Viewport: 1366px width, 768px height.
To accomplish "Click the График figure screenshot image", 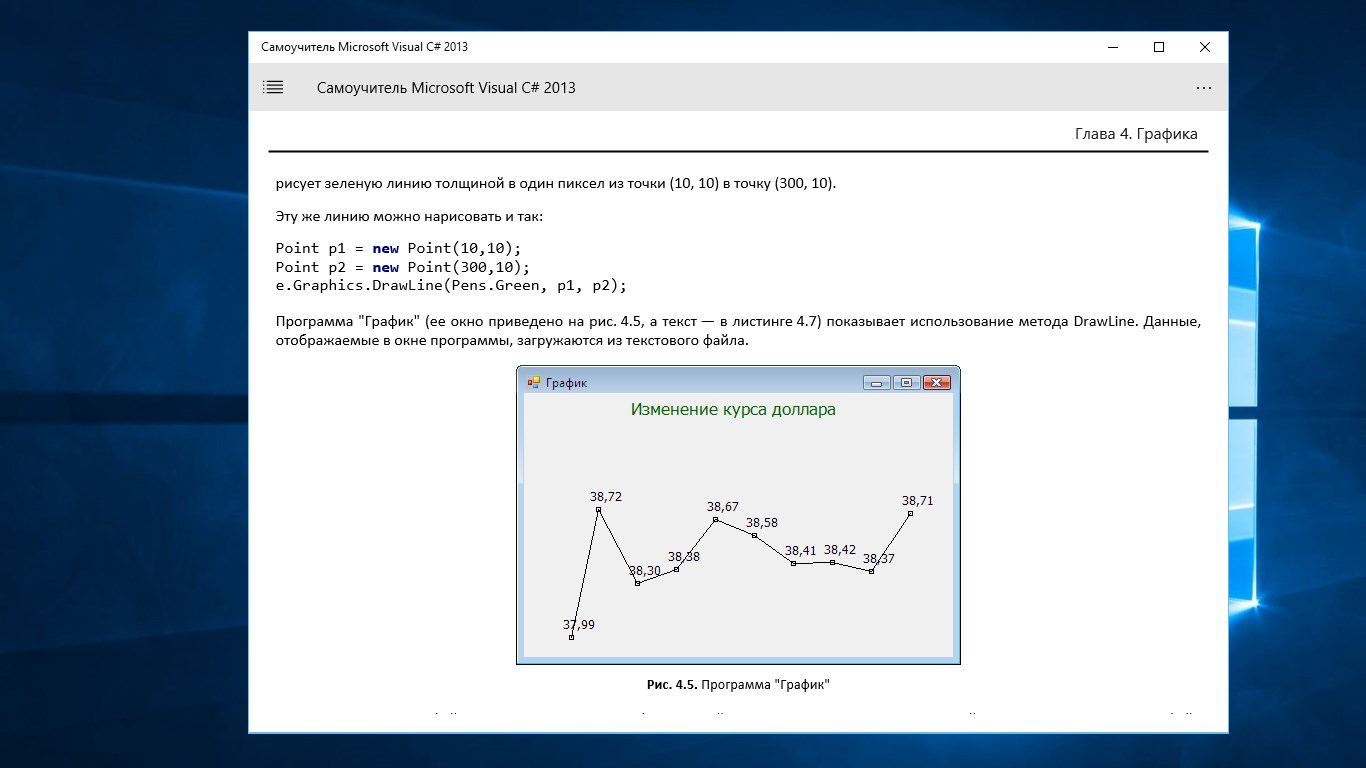I will click(x=738, y=515).
